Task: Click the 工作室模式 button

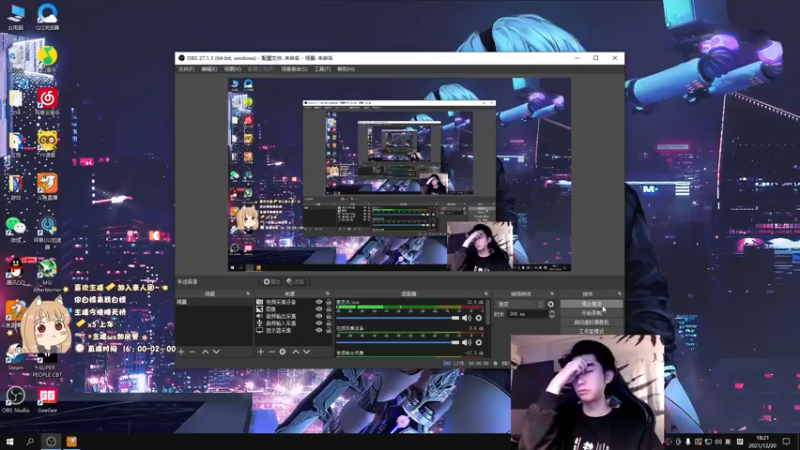Action: (591, 331)
